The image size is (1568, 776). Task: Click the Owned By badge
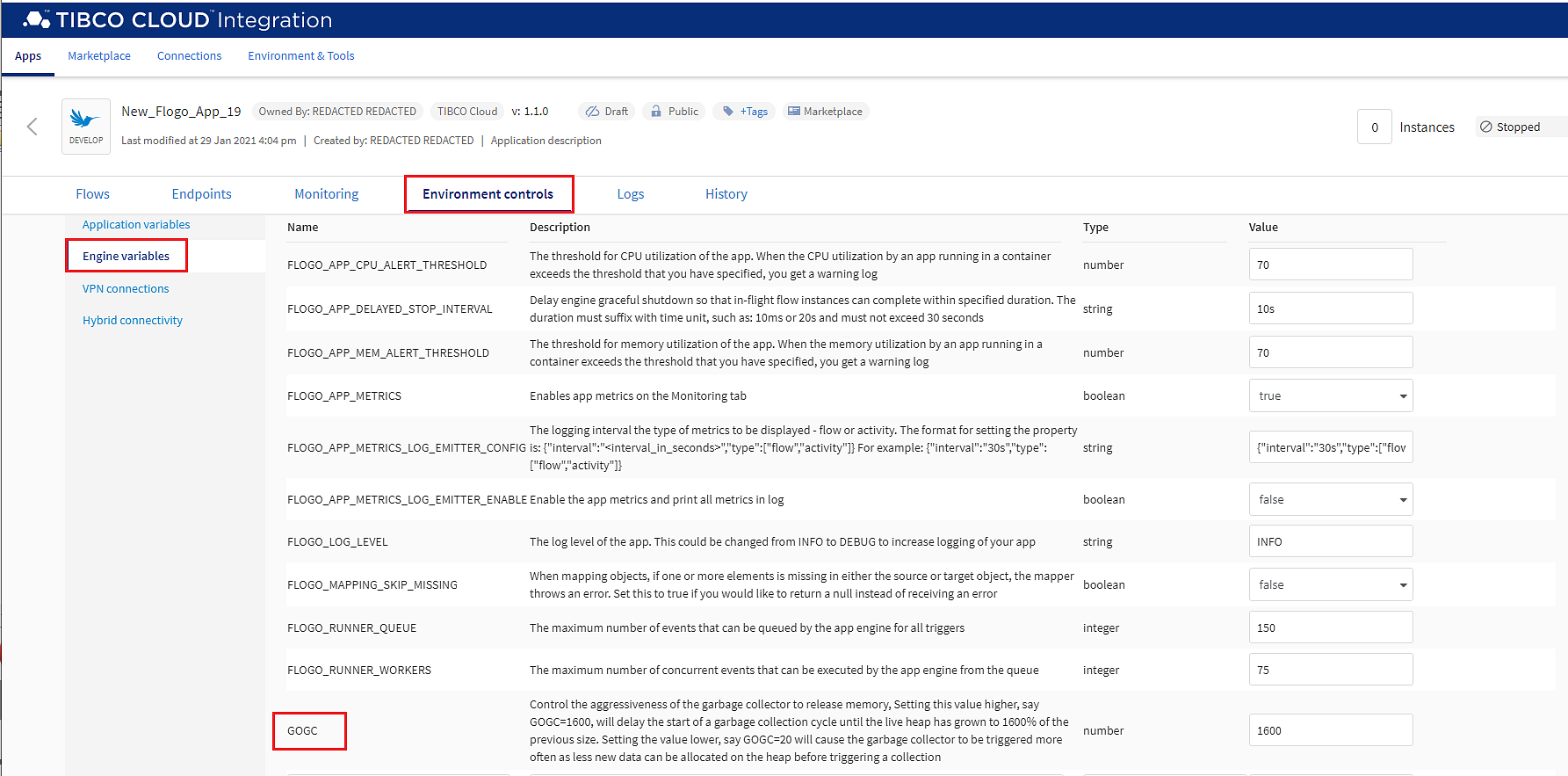tap(337, 112)
